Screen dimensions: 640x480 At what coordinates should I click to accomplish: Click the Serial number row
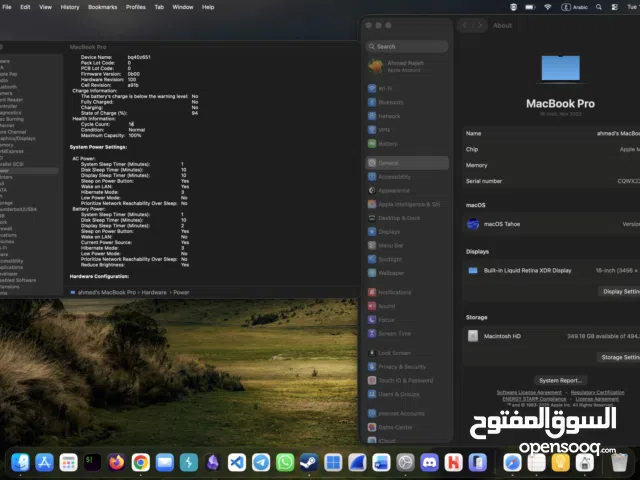click(x=551, y=181)
